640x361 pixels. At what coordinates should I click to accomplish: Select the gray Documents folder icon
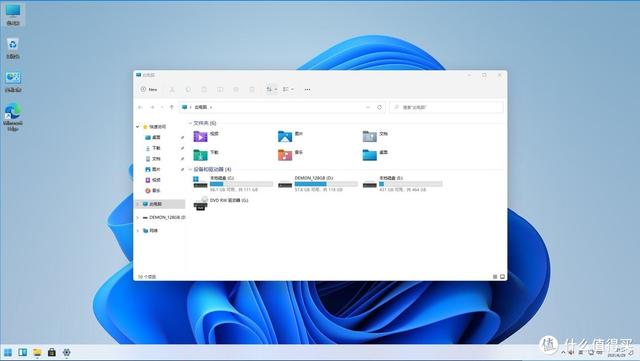(369, 136)
